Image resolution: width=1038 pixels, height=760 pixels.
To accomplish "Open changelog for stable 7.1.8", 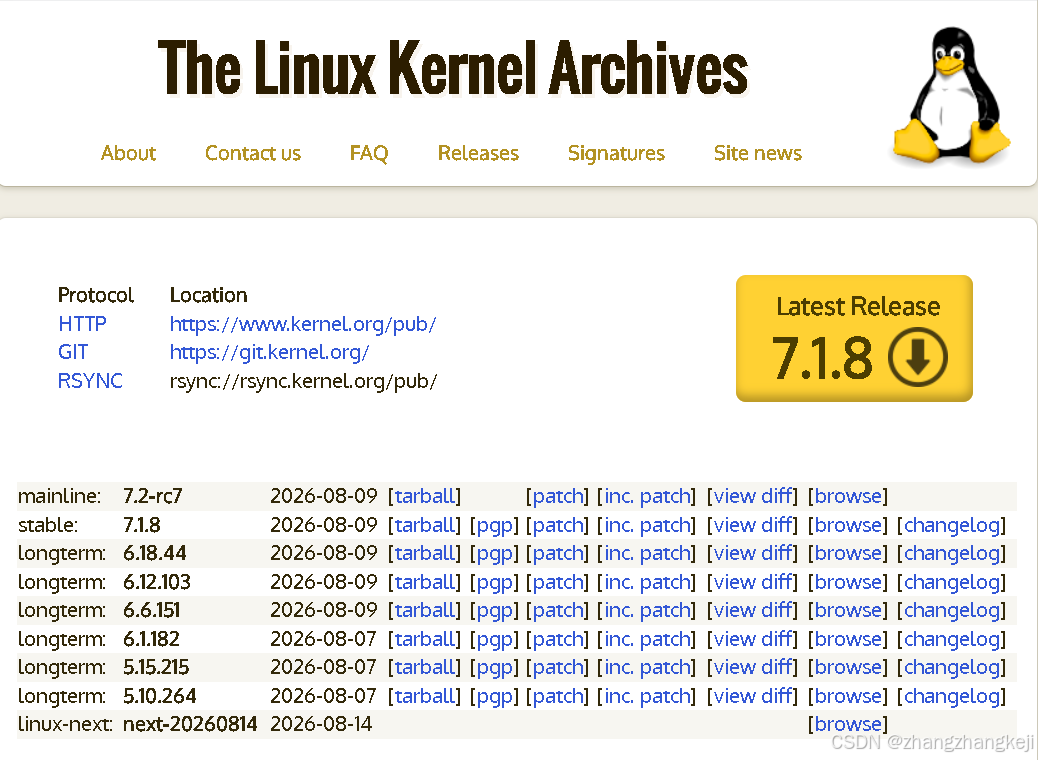I will (951, 525).
